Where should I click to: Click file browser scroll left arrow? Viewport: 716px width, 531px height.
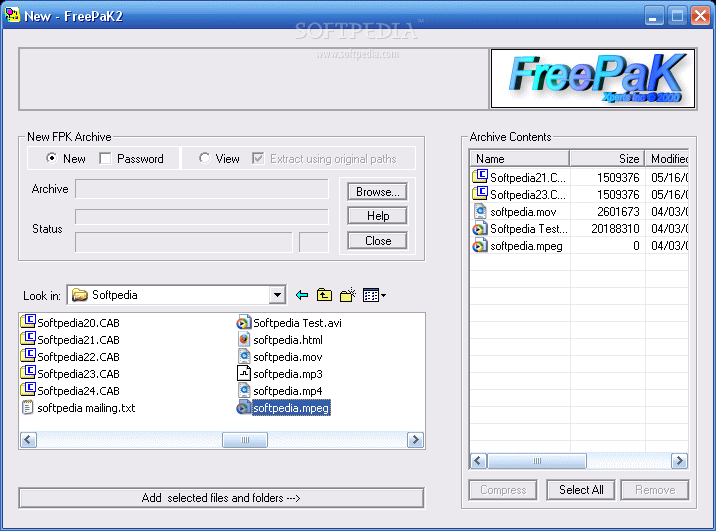coord(28,440)
